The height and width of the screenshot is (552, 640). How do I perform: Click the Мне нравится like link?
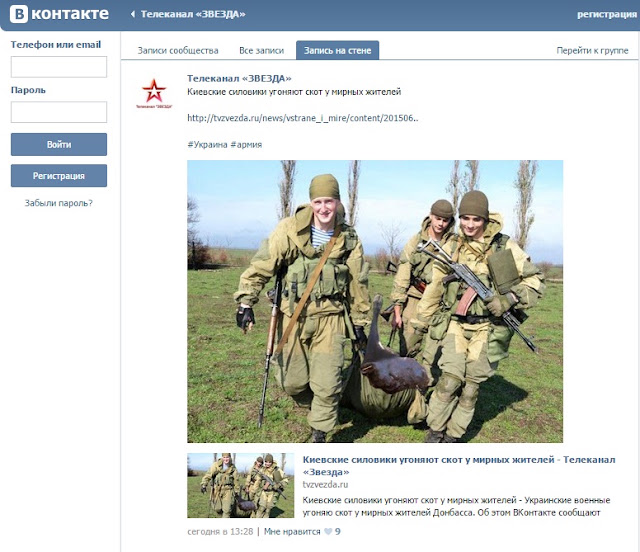click(292, 532)
